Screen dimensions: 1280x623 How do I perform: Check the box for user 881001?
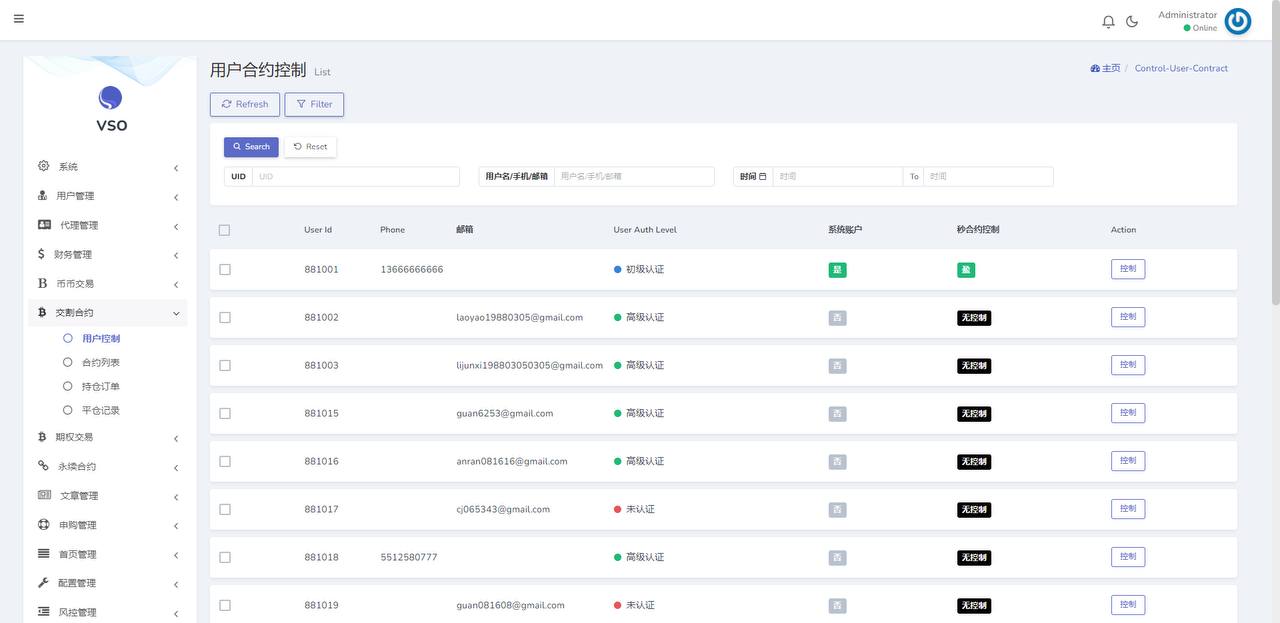click(x=225, y=270)
